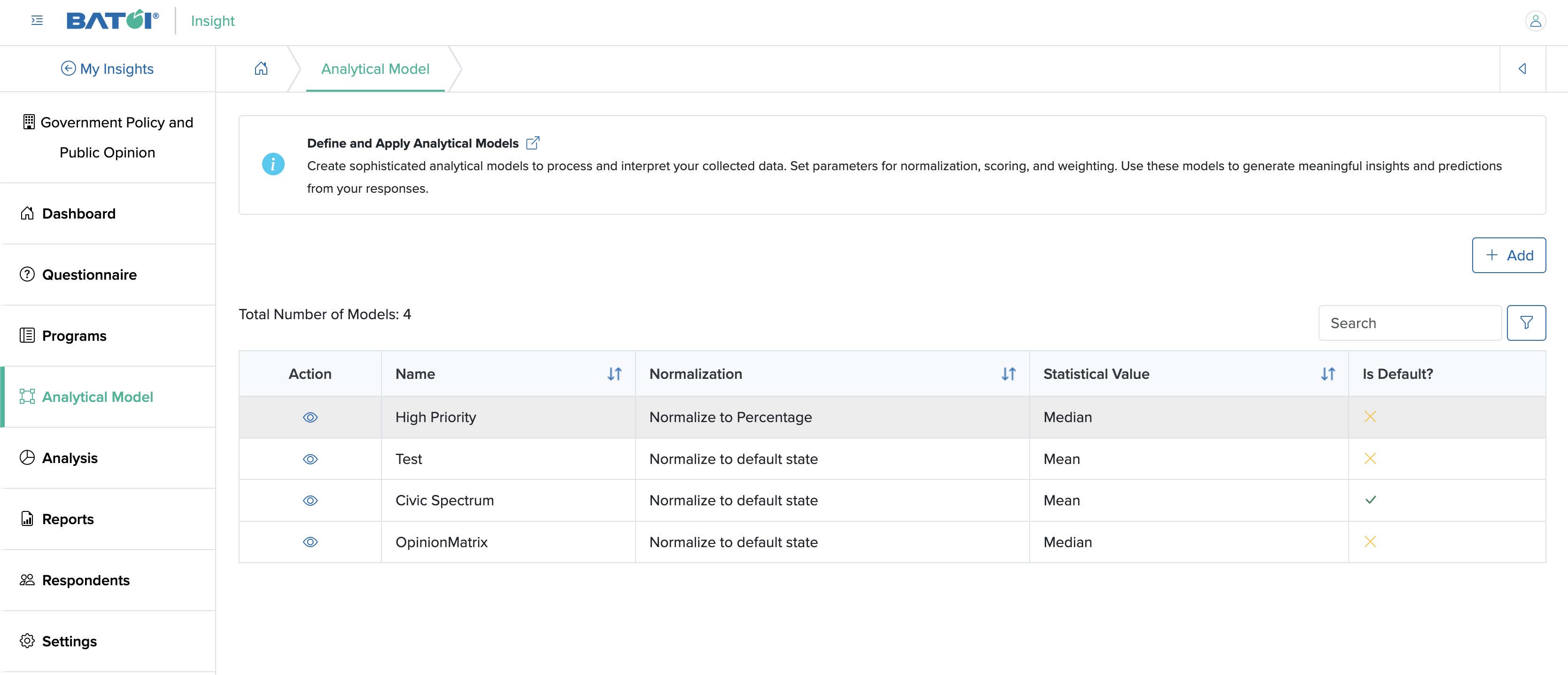
Task: Open the Reports sidebar item
Action: [108, 519]
